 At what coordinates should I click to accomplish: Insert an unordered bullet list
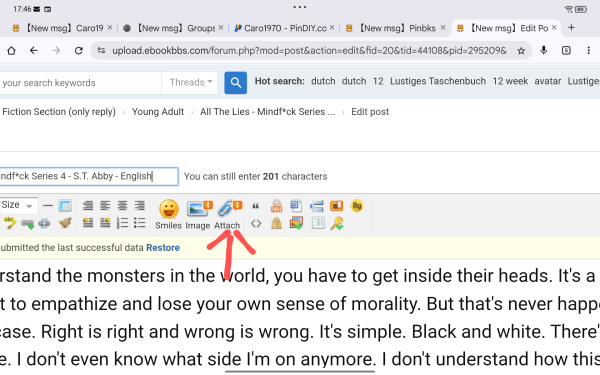(140, 223)
